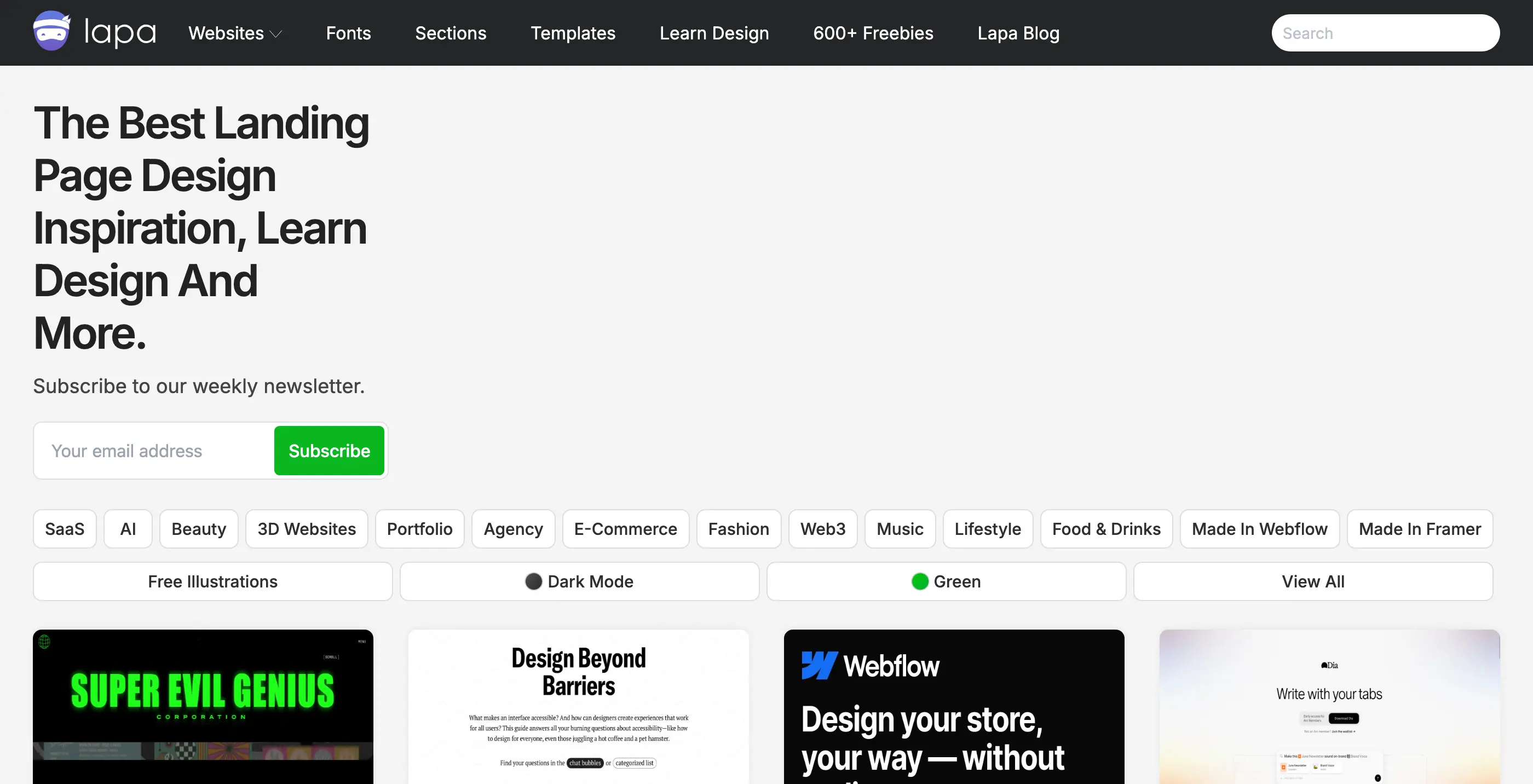Pick the Web3 category tag
Screen dimensions: 1533x784
(822, 529)
